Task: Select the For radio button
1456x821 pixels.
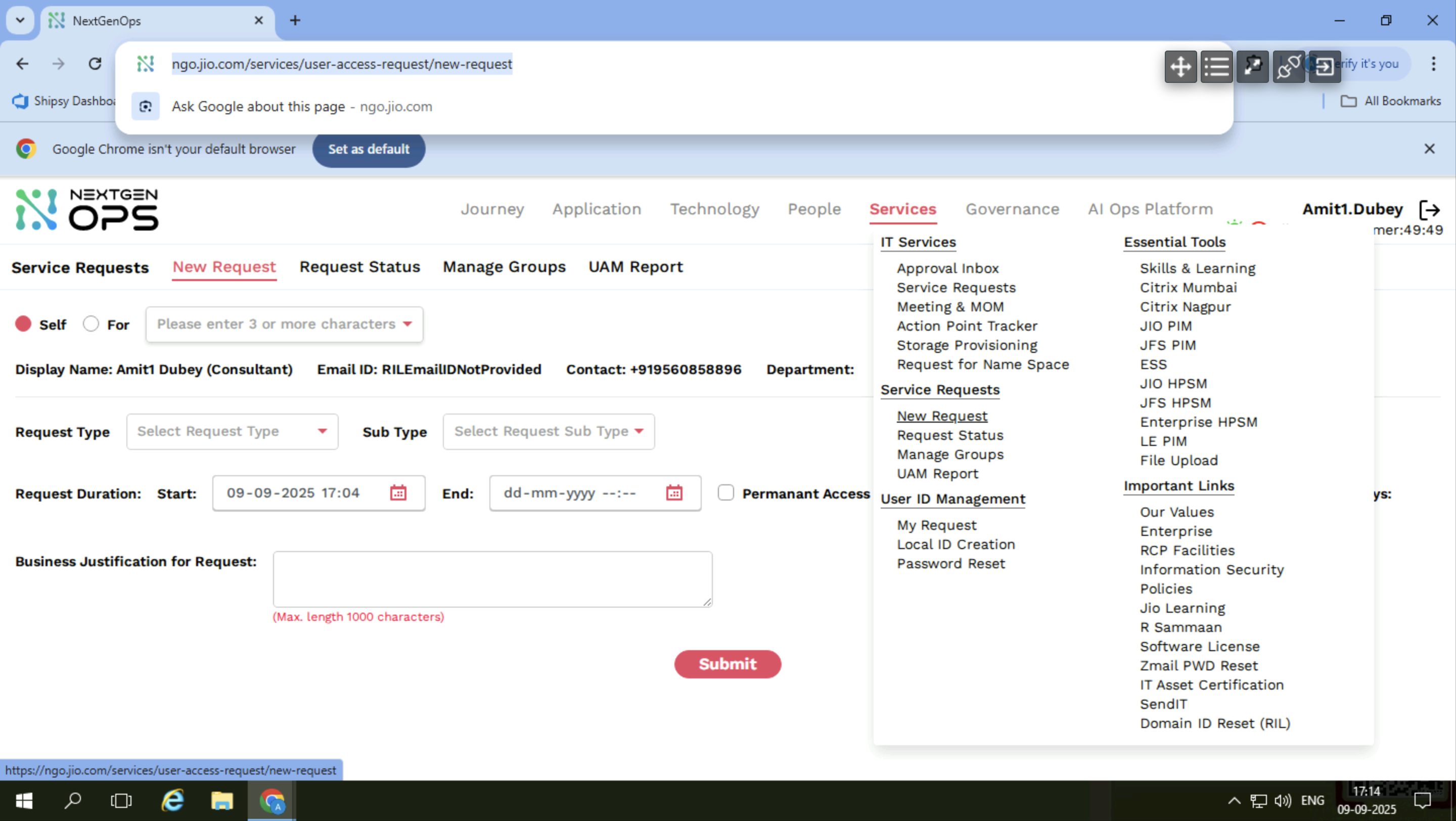Action: click(x=90, y=324)
